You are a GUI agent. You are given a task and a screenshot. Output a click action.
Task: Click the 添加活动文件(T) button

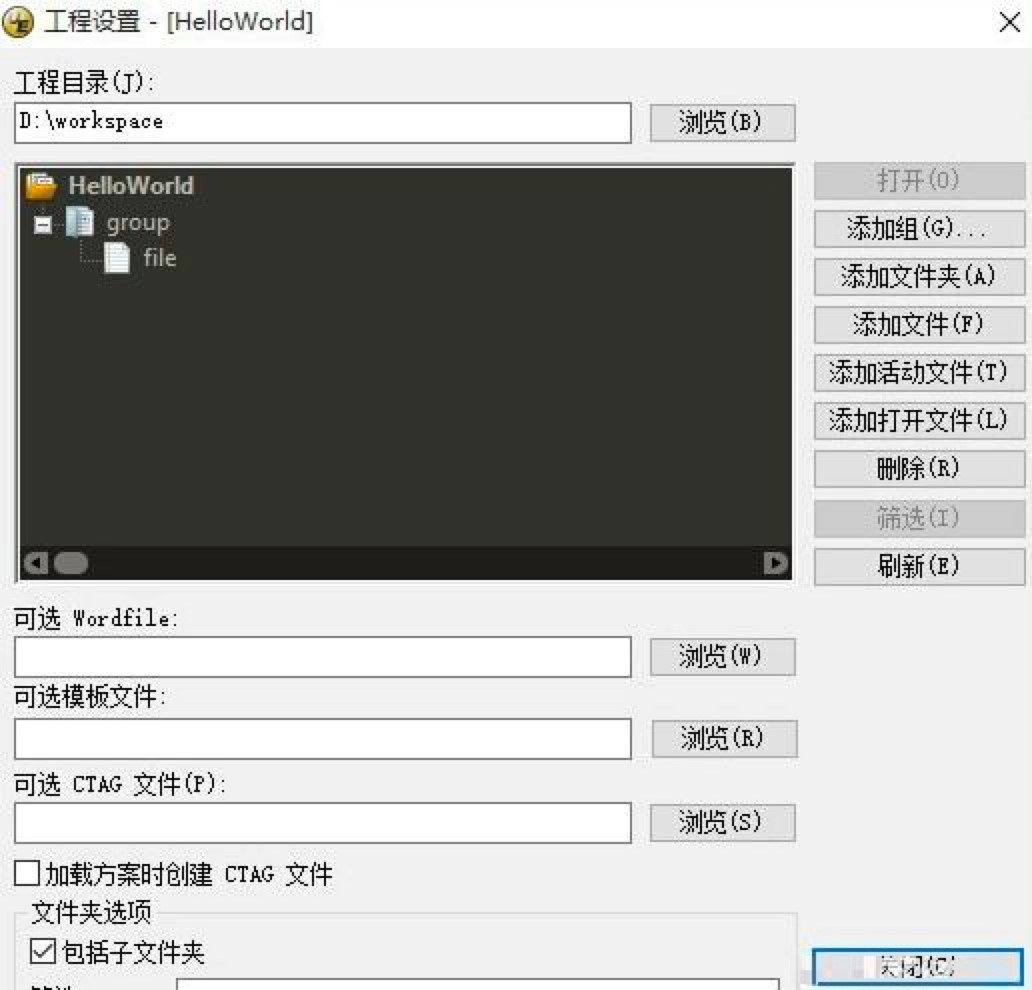[918, 373]
